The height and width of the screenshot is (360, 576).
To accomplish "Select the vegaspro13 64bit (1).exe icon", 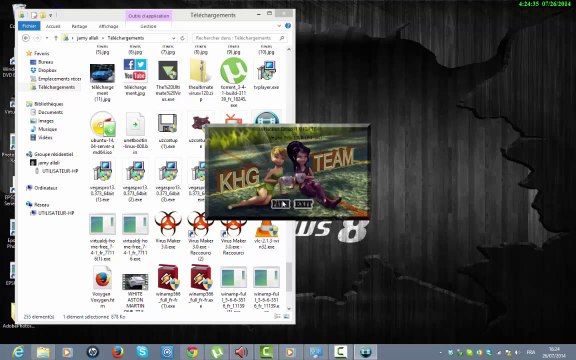I will point(102,171).
